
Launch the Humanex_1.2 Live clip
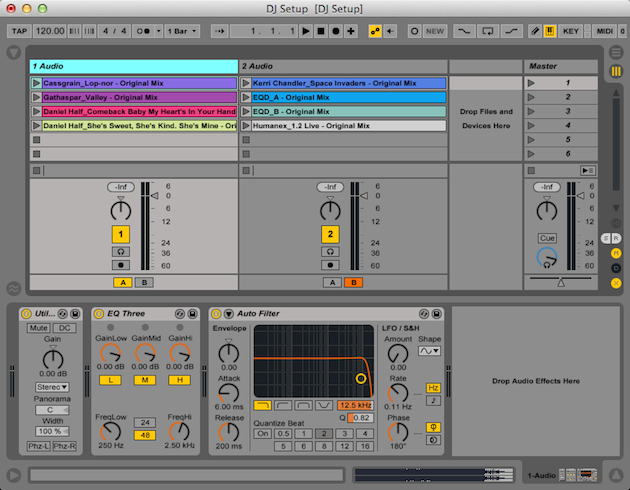point(246,126)
